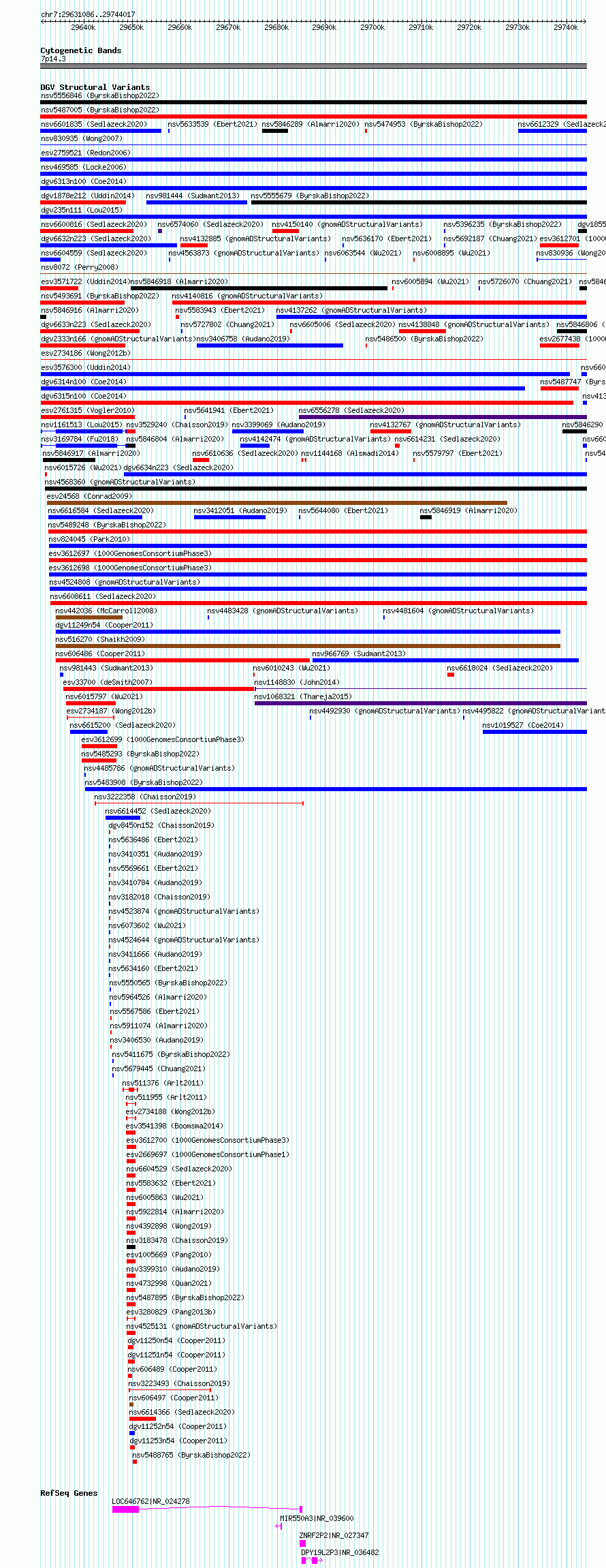Open nsv606489 (Cooper2011) label
The width and height of the screenshot is (606, 1568).
[x=172, y=1369]
